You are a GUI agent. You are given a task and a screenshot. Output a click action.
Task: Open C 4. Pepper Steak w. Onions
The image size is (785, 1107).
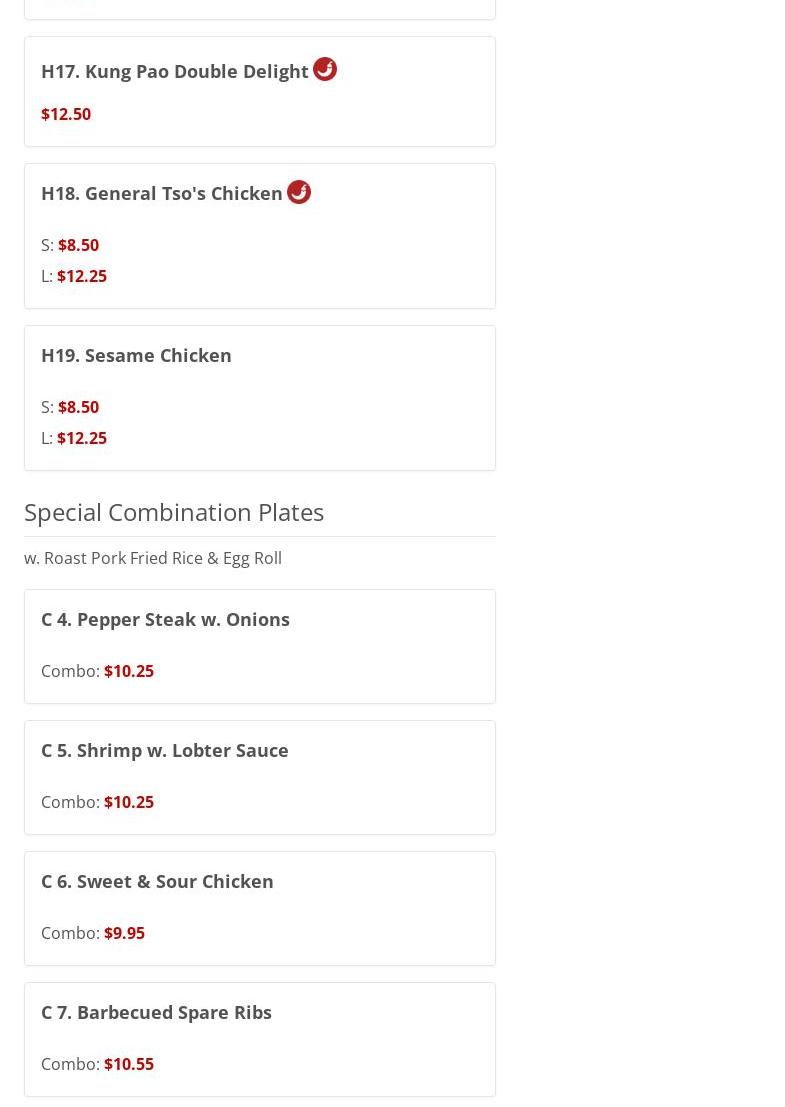tap(165, 619)
